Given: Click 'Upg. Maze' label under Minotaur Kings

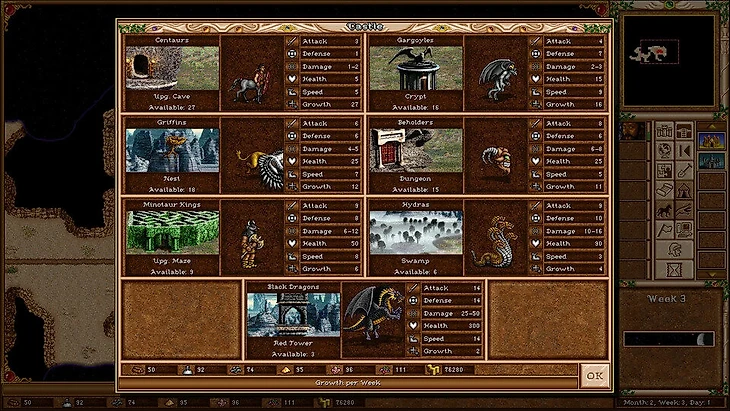Looking at the screenshot, I should [x=172, y=261].
